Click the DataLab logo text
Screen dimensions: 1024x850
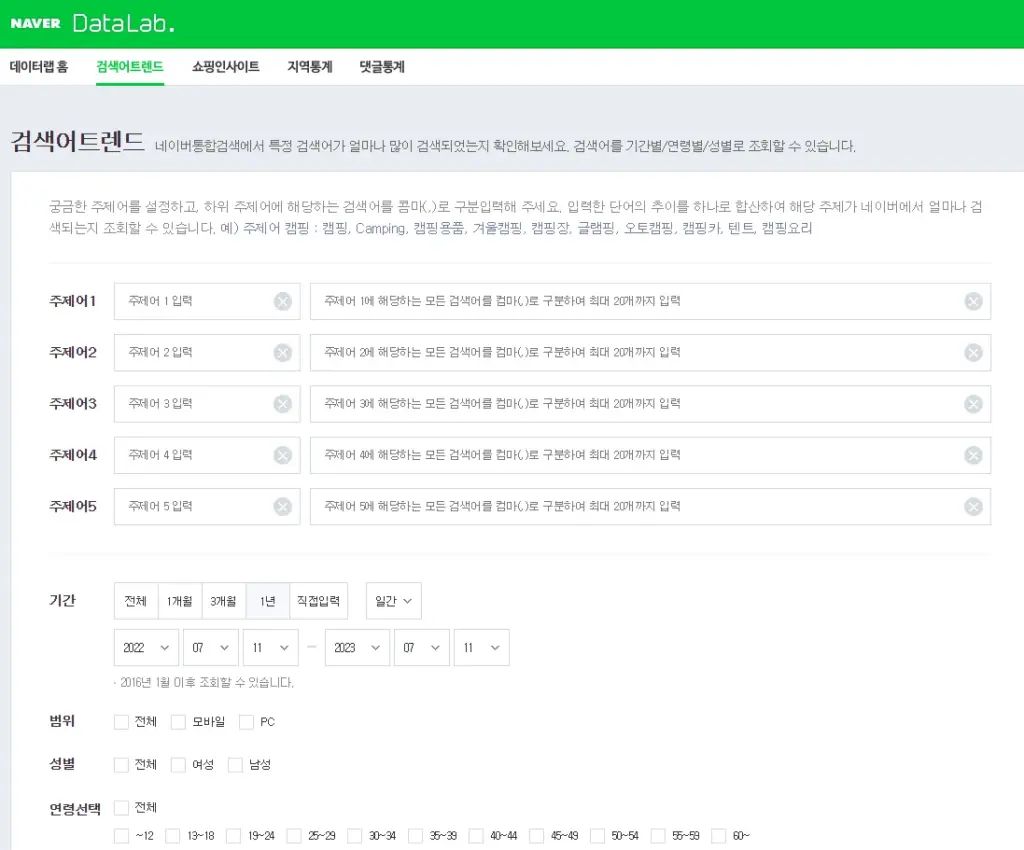[x=123, y=24]
